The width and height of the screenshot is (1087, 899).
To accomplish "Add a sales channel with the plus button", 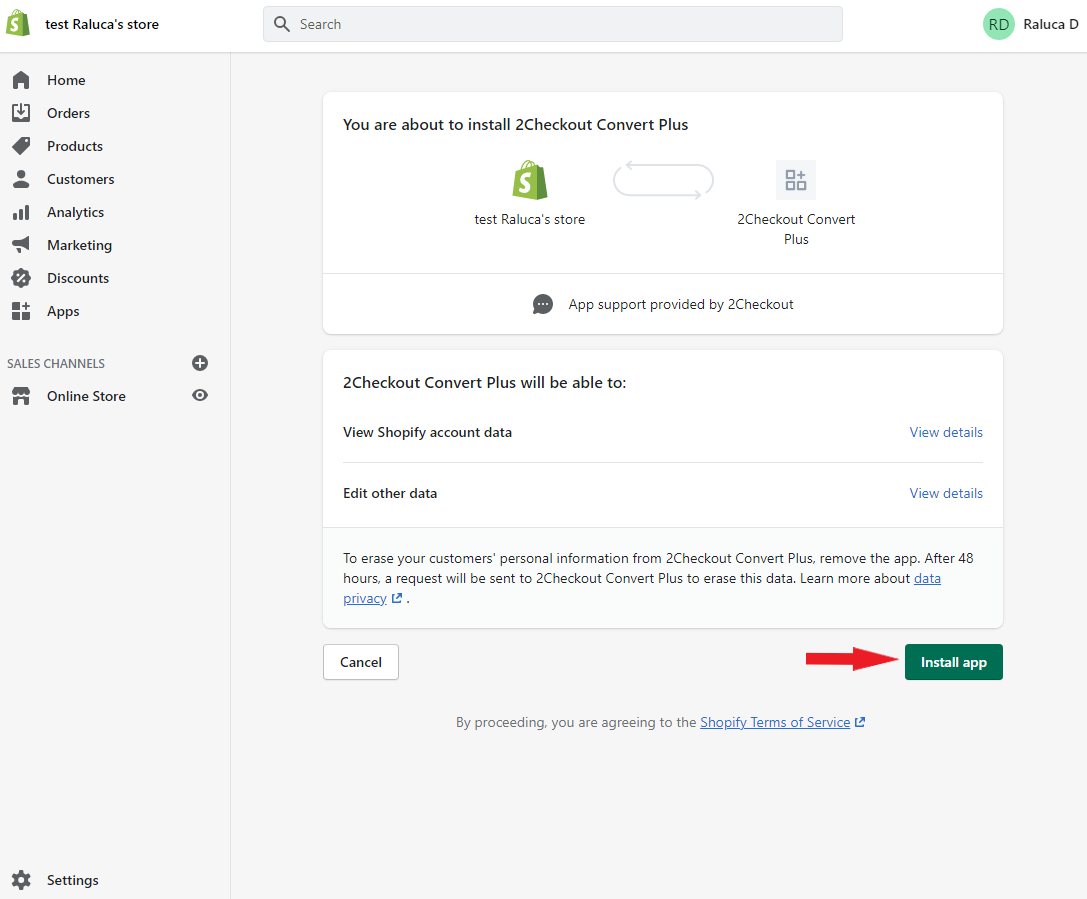I will pyautogui.click(x=200, y=363).
